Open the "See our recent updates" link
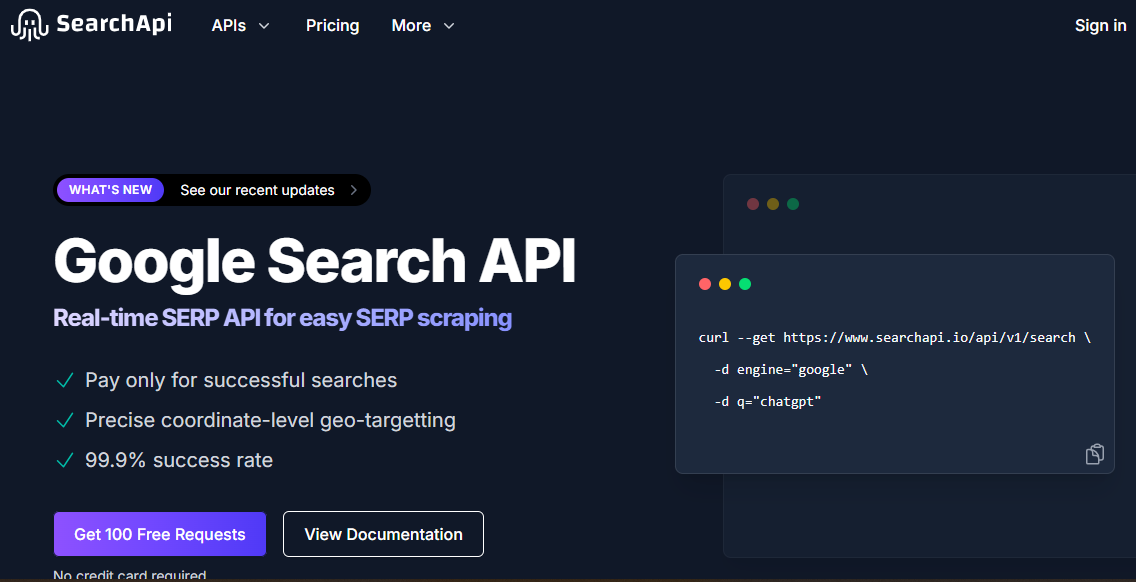 [x=257, y=190]
